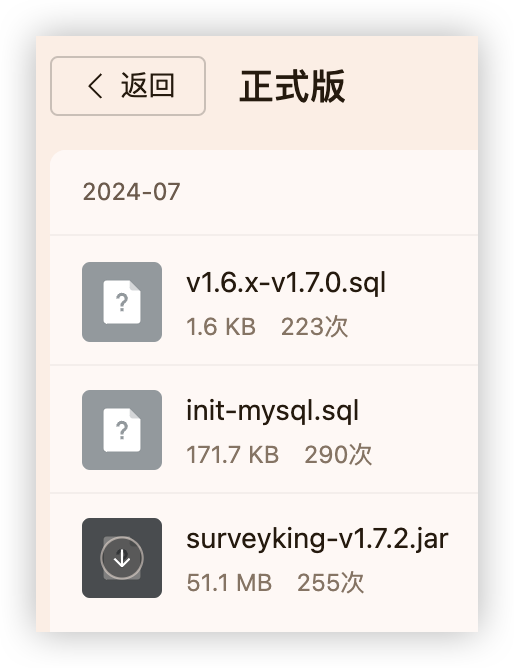Click the init-mysql.sql unknown-file icon
This screenshot has width=514, height=668.
(122, 430)
